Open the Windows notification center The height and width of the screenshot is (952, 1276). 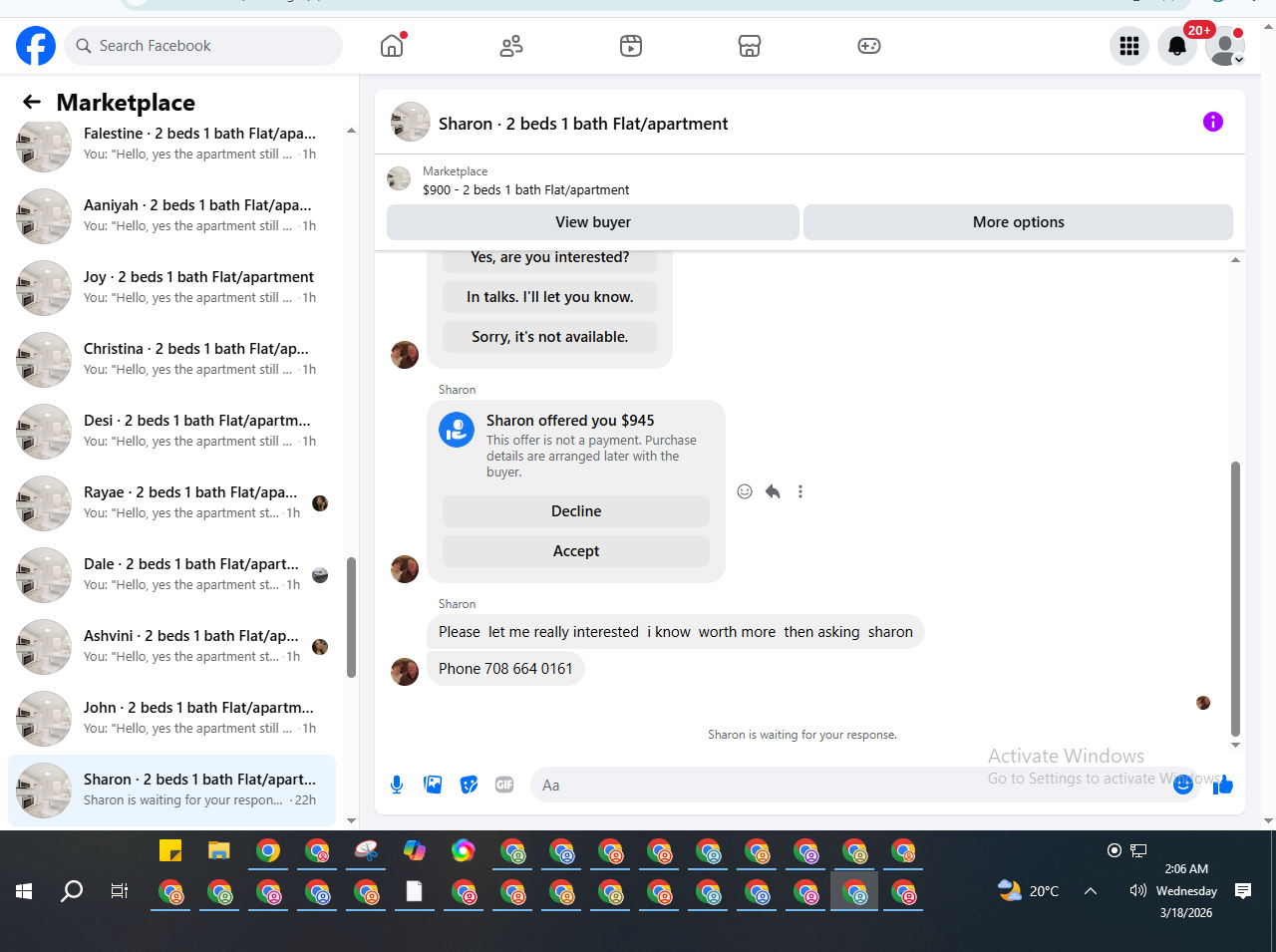[x=1243, y=891]
